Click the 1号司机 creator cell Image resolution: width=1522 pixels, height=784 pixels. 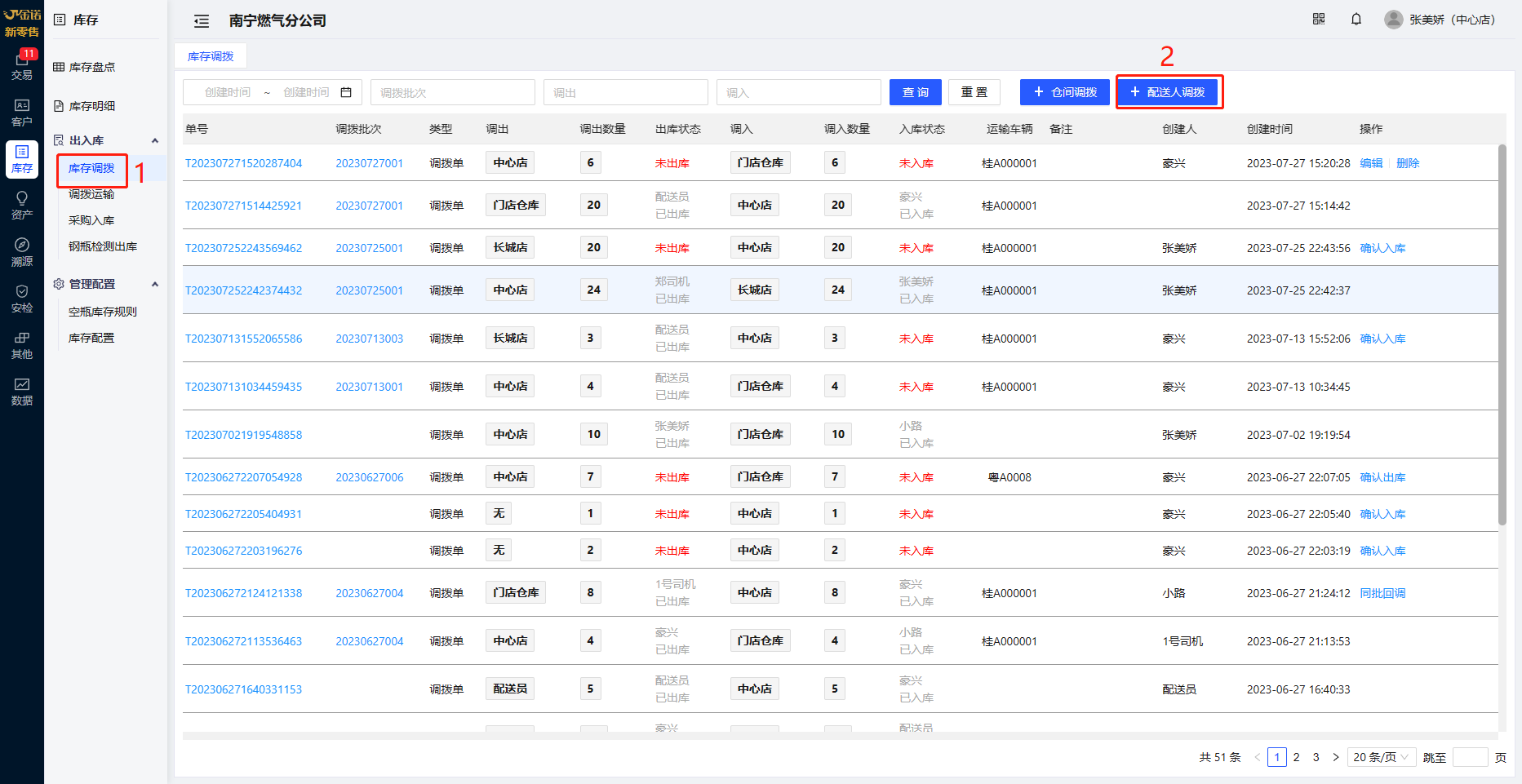coord(1183,641)
